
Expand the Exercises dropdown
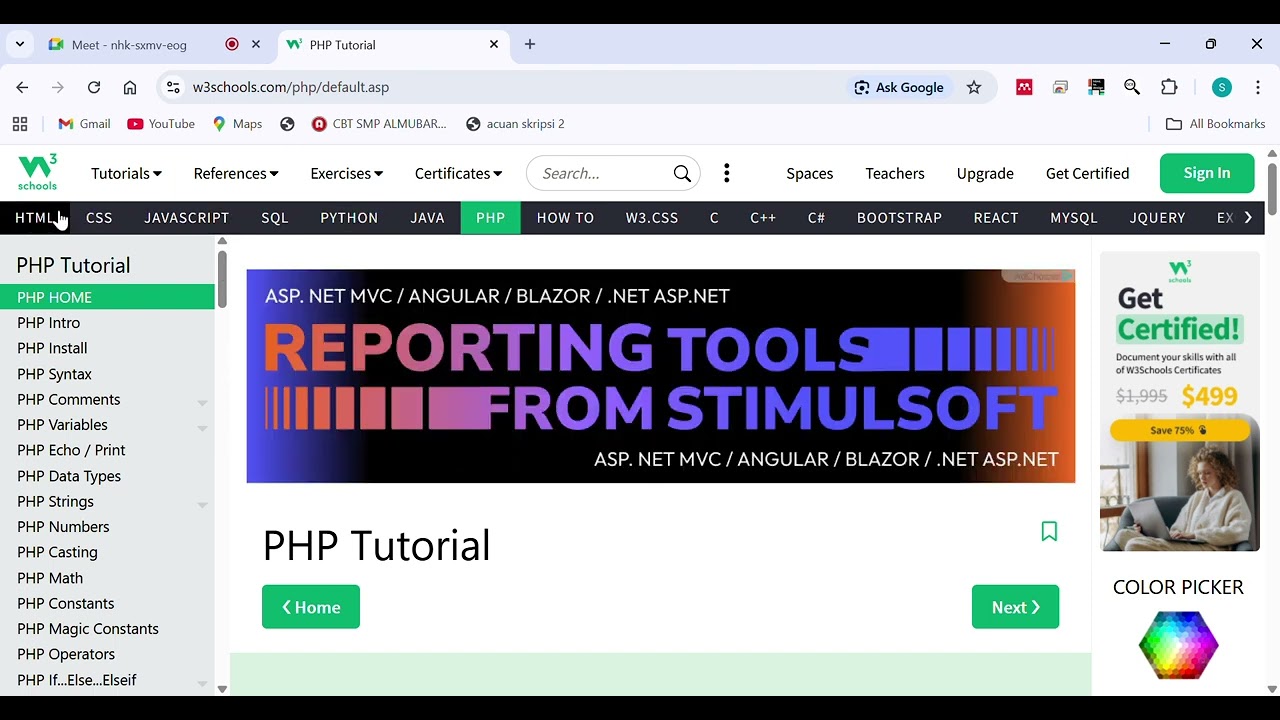[x=346, y=174]
